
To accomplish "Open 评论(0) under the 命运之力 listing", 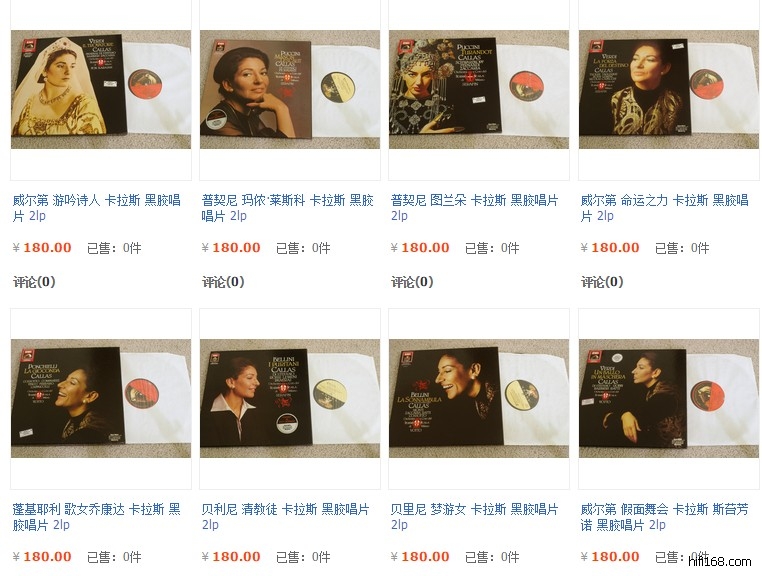I will point(602,282).
